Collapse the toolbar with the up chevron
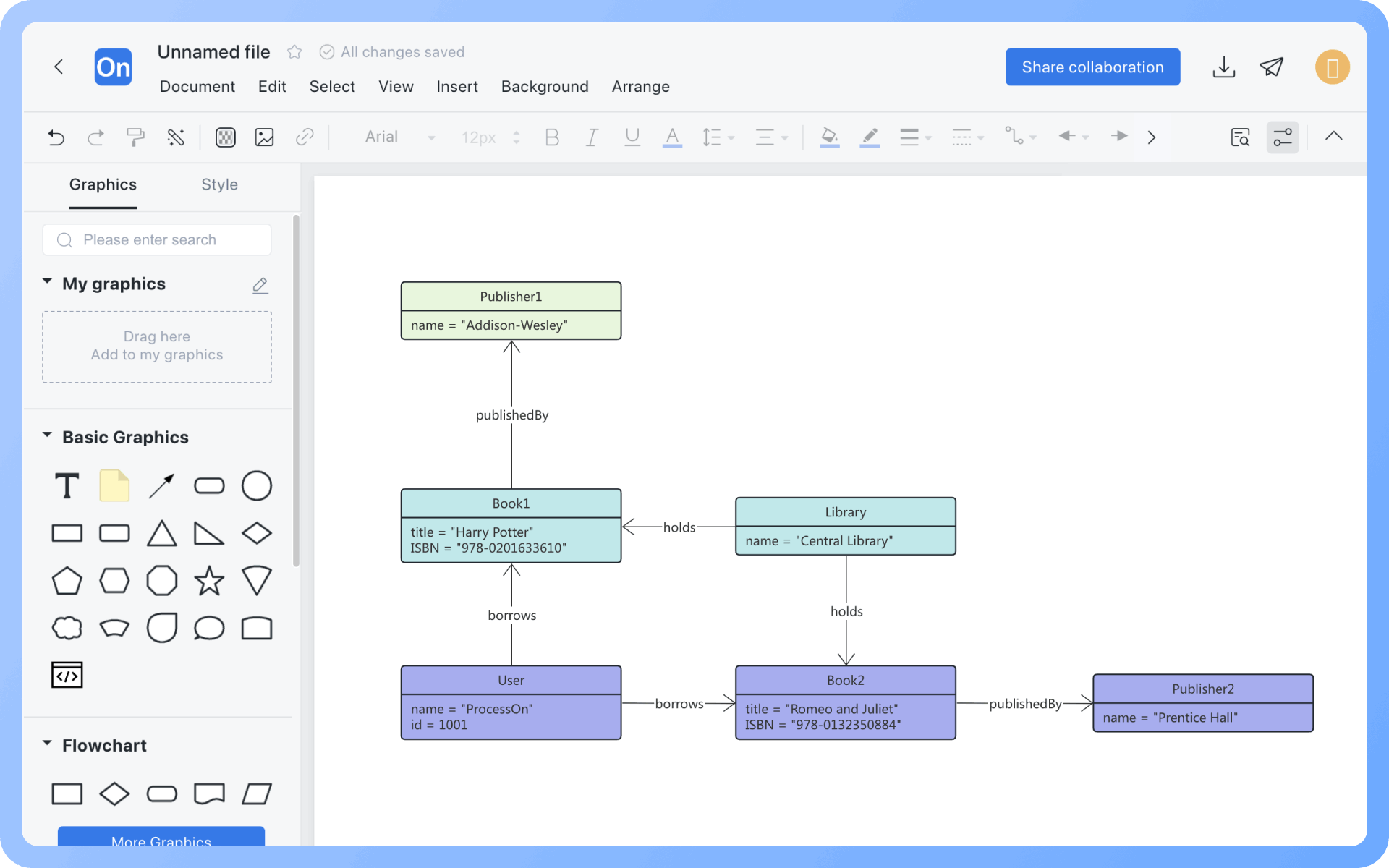The image size is (1389, 868). click(x=1334, y=136)
